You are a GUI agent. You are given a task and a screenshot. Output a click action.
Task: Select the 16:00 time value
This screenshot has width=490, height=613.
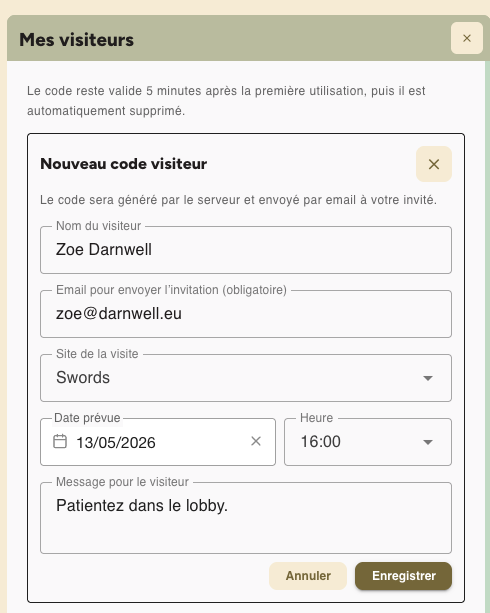click(320, 442)
